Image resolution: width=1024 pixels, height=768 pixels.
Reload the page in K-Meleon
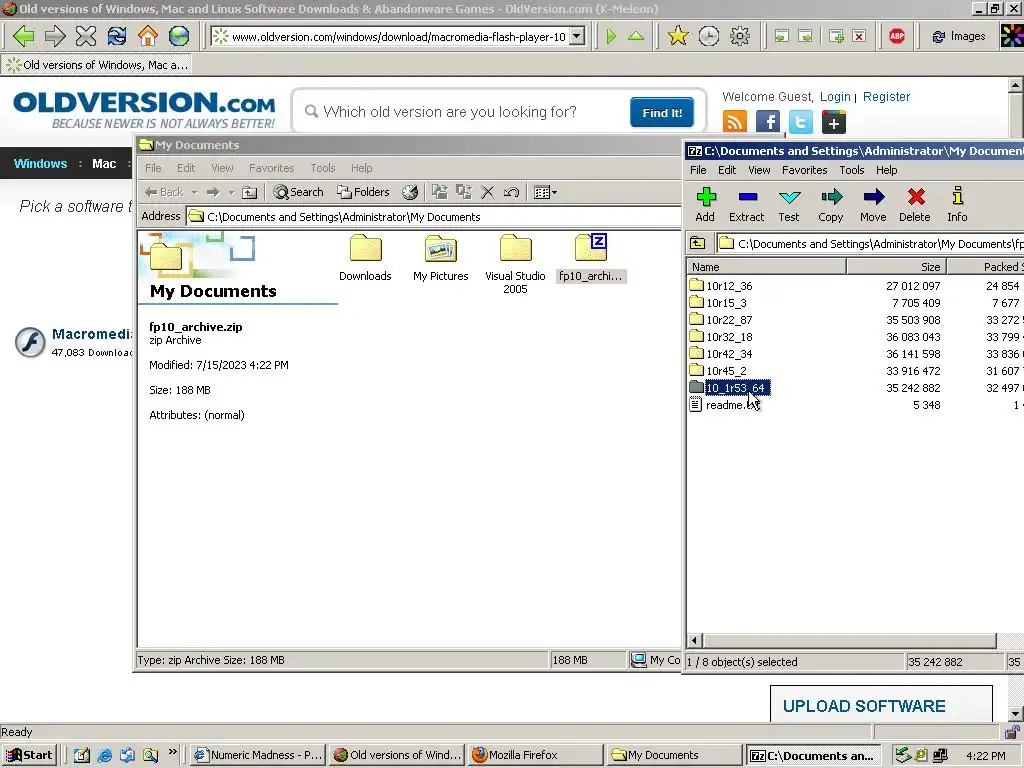(117, 36)
